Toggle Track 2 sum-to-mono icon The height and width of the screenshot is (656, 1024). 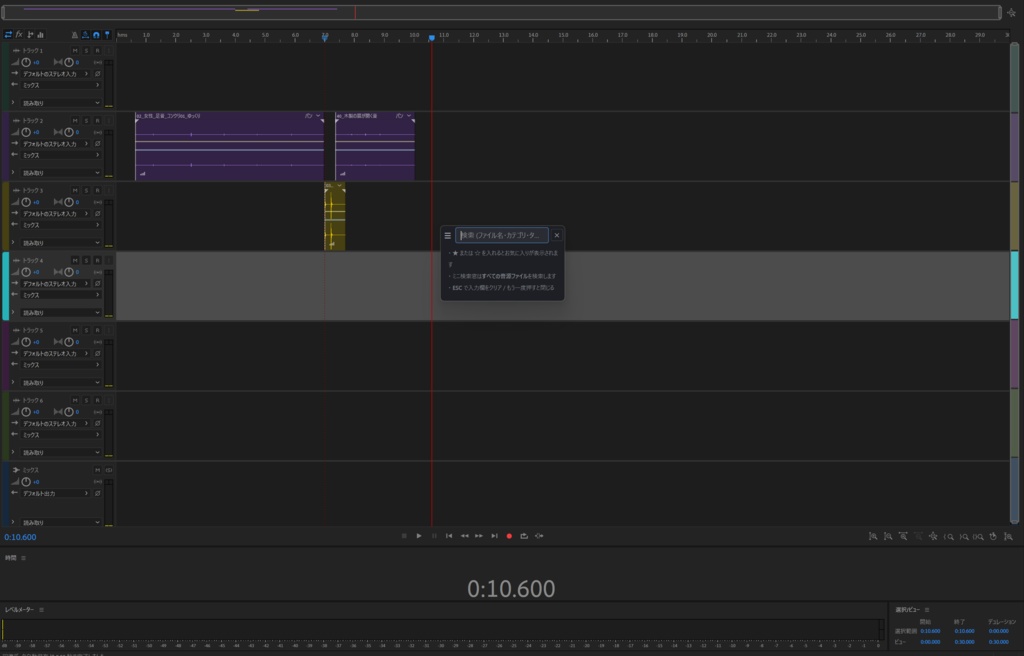pyautogui.click(x=97, y=132)
